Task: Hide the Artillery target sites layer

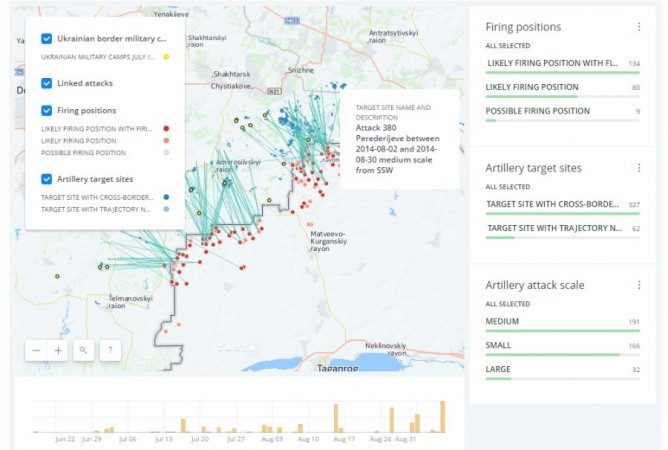Action: coord(47,179)
